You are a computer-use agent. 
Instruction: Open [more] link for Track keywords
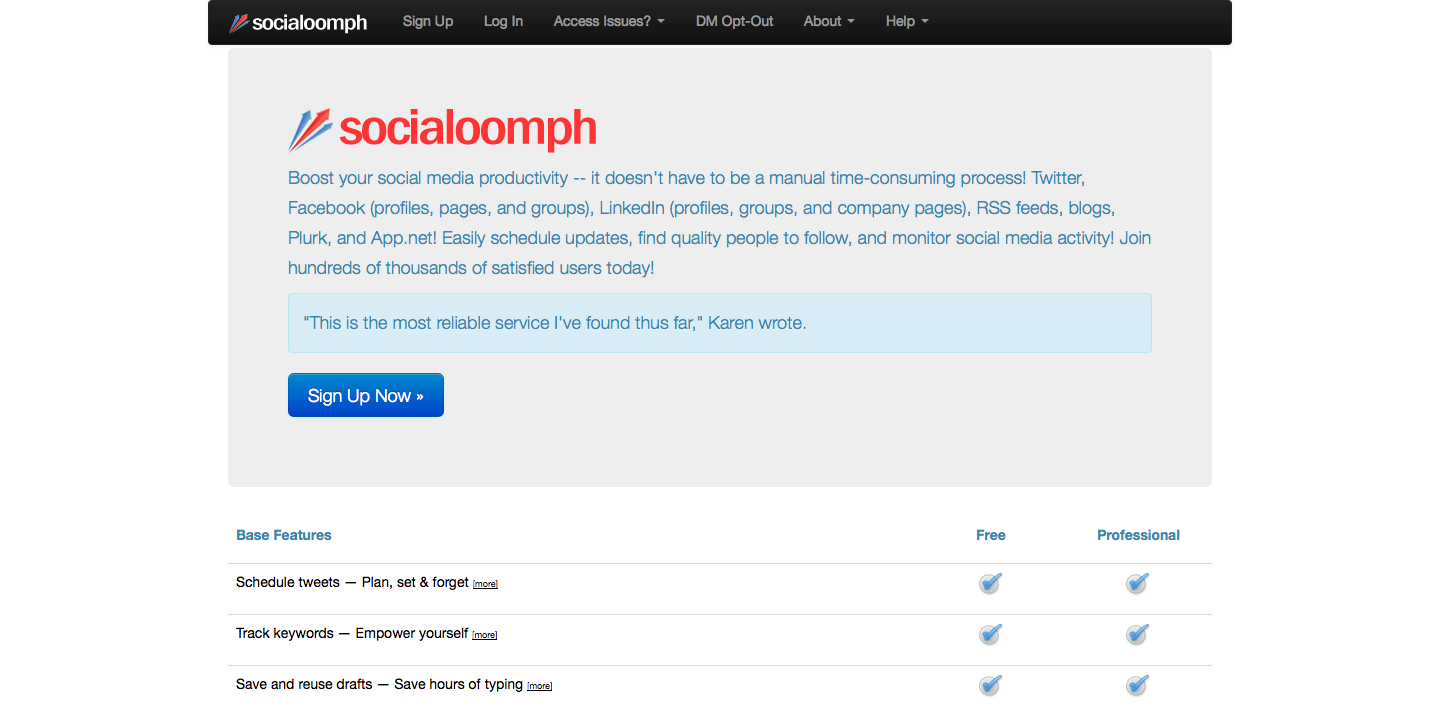[484, 635]
